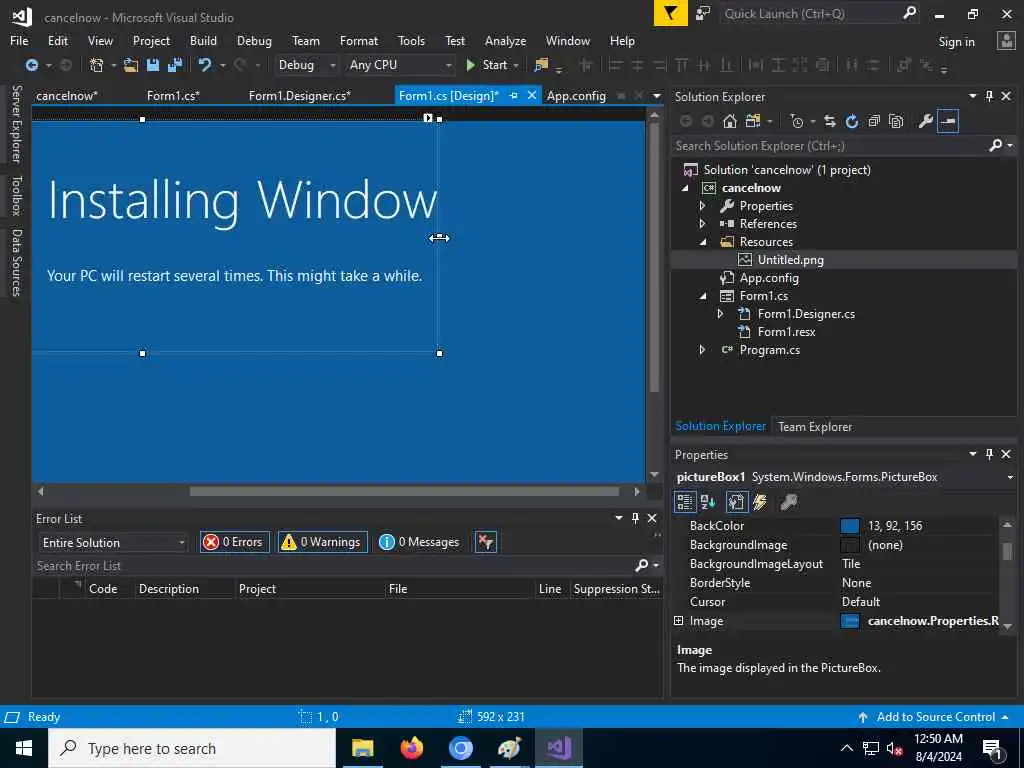Click the BackgroundImage empty swatch
This screenshot has width=1024, height=768.
click(850, 545)
